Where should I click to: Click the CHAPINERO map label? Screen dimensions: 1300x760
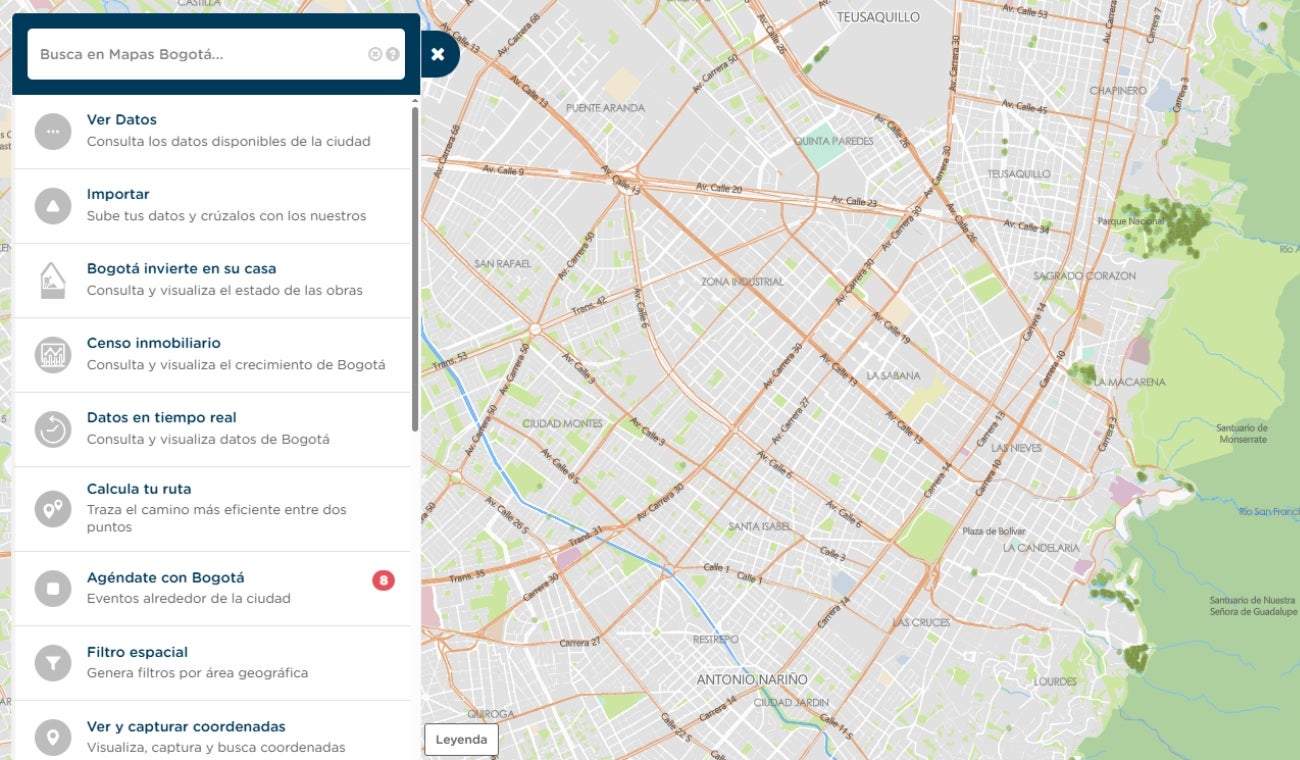(x=1118, y=91)
